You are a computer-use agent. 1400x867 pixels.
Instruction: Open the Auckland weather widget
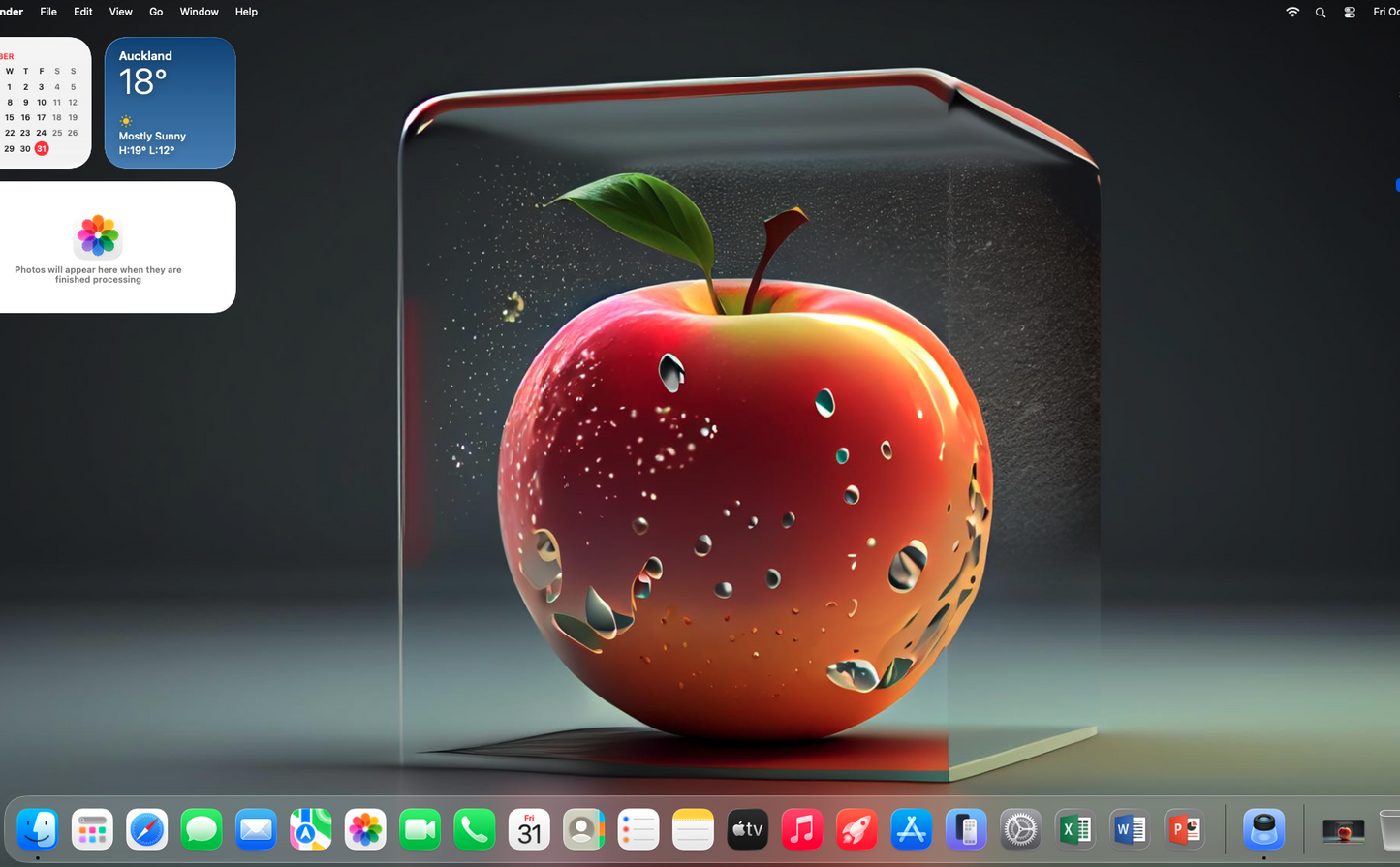point(170,102)
